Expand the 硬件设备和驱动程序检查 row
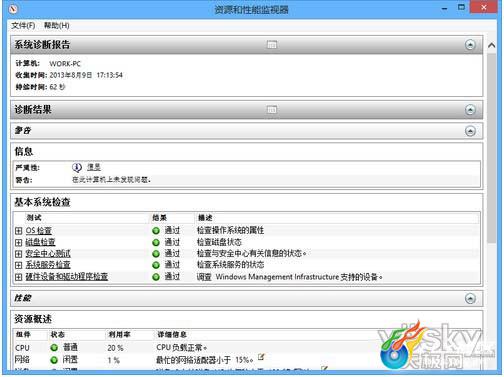Screen dimensions: 504x377 [19, 277]
